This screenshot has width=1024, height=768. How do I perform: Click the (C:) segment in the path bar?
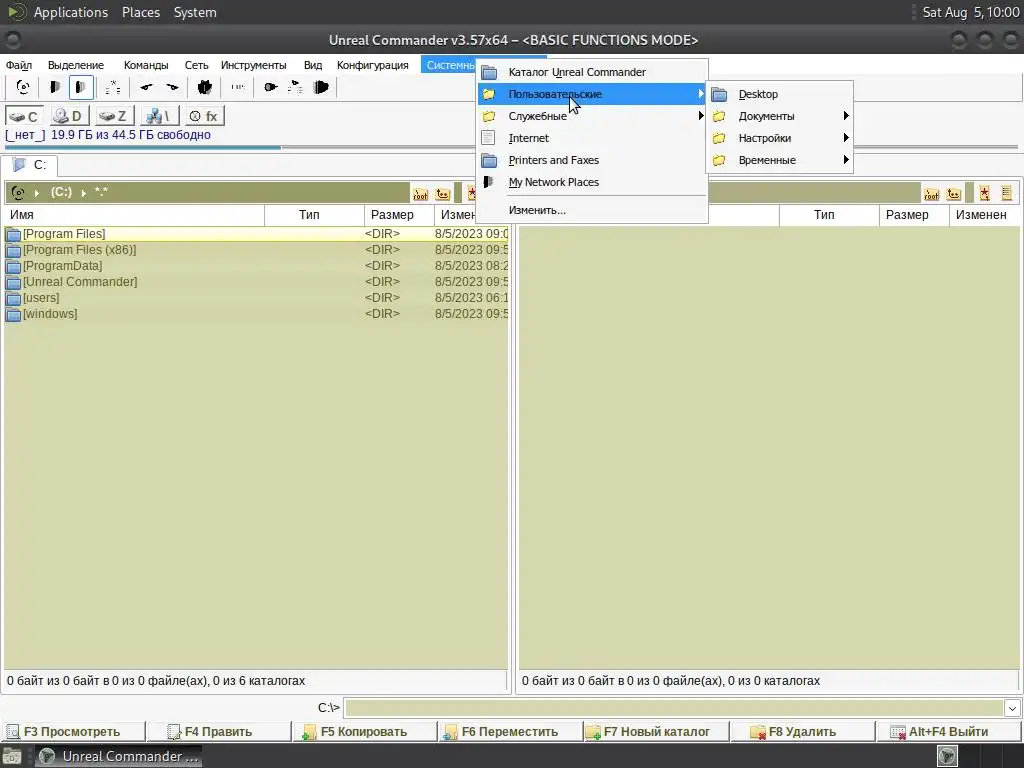[61, 192]
